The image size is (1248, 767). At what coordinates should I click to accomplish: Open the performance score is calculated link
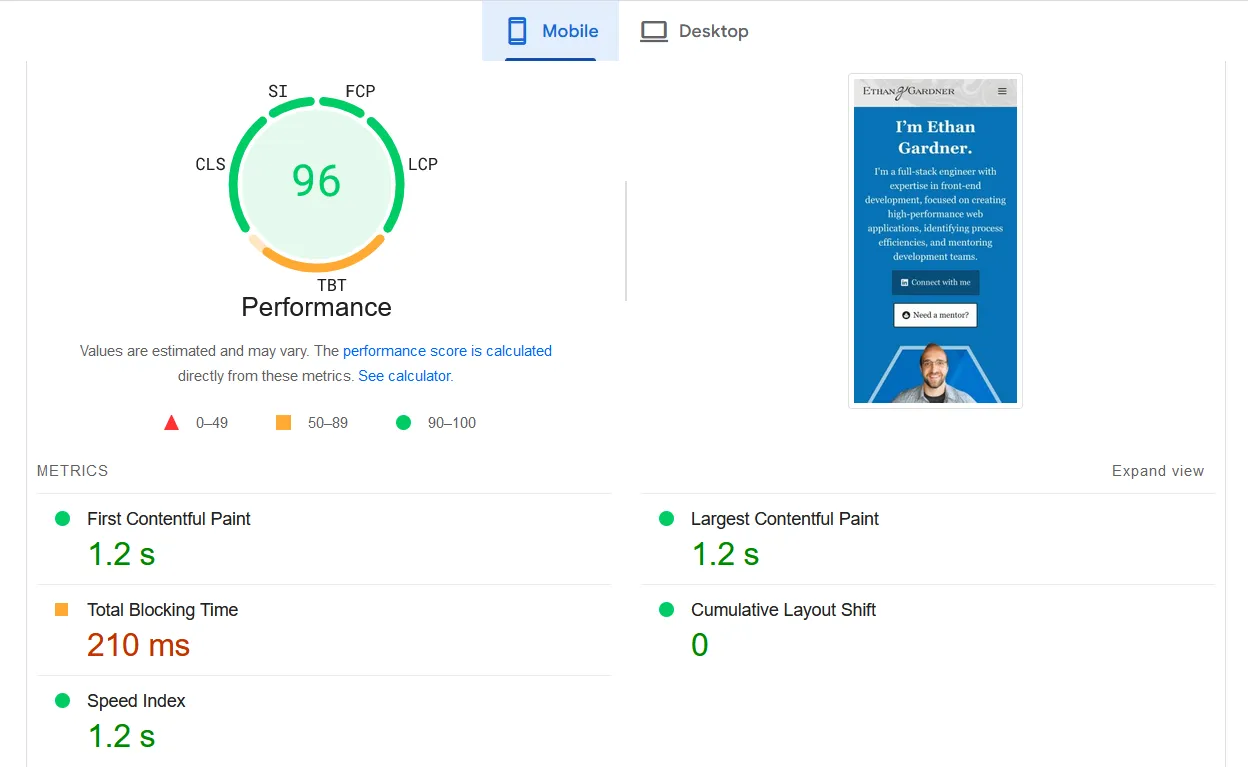point(447,350)
